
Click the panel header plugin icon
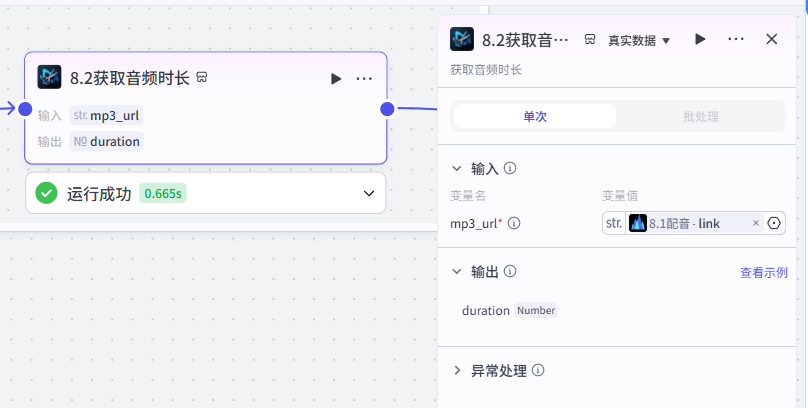coord(462,39)
